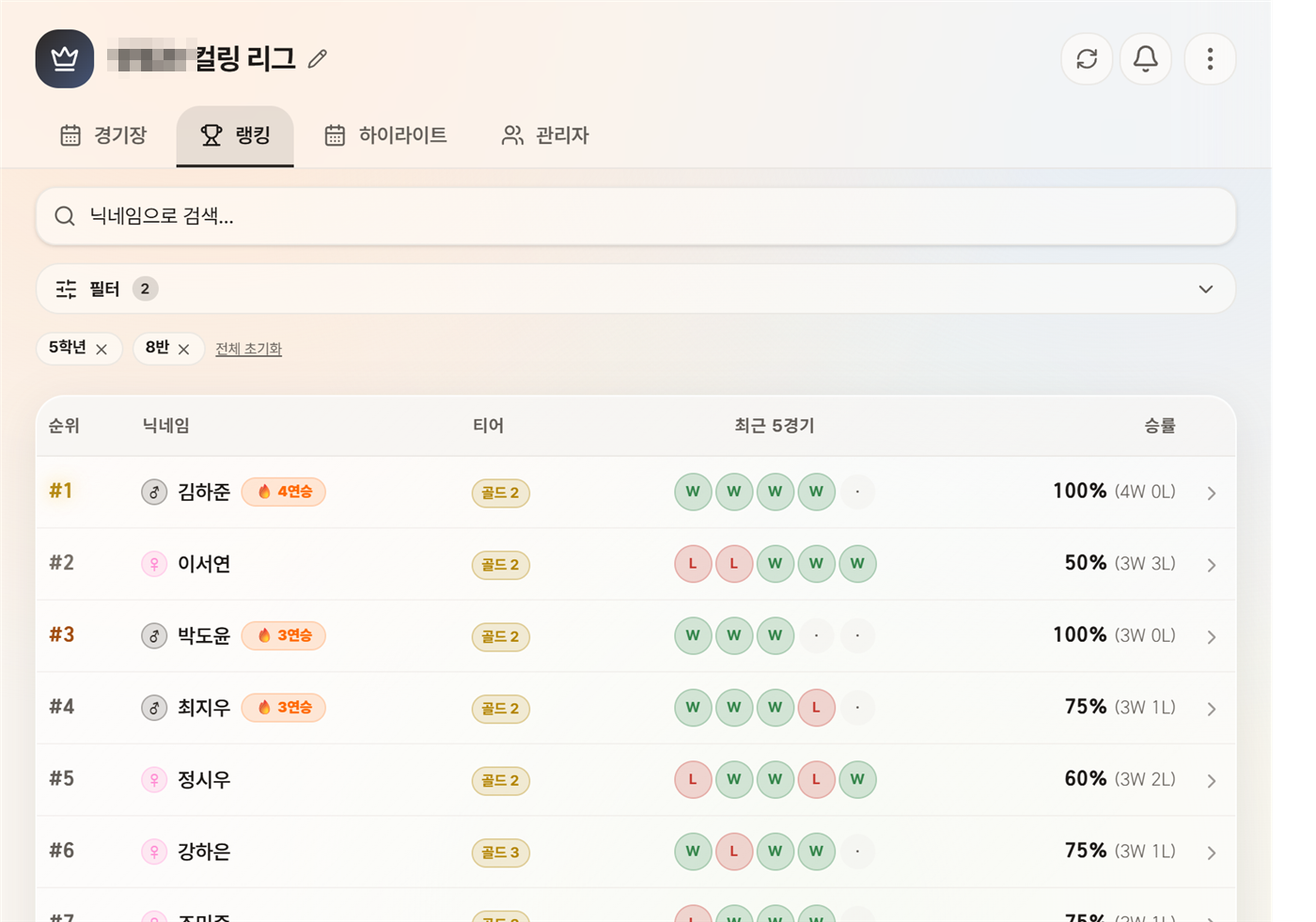Click 정시우's 60% win rate
The image size is (1316, 922).
[x=1086, y=779]
